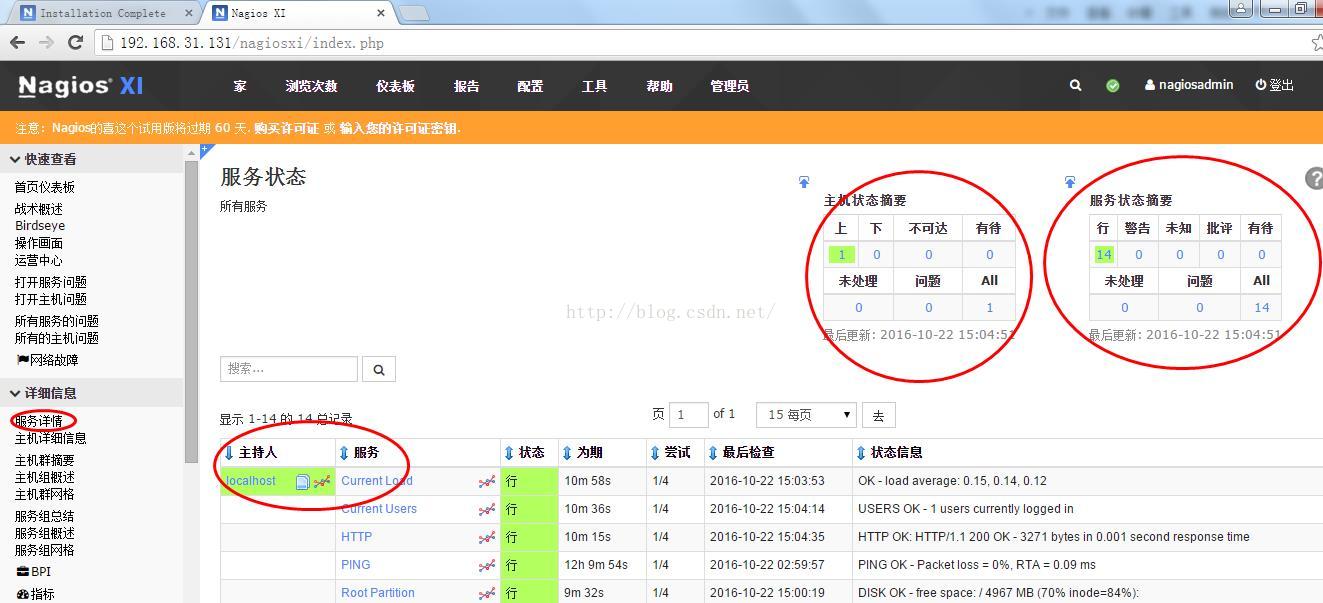The image size is (1323, 603).
Task: Sort table by 最后检查 column arrow
Action: coord(713,452)
